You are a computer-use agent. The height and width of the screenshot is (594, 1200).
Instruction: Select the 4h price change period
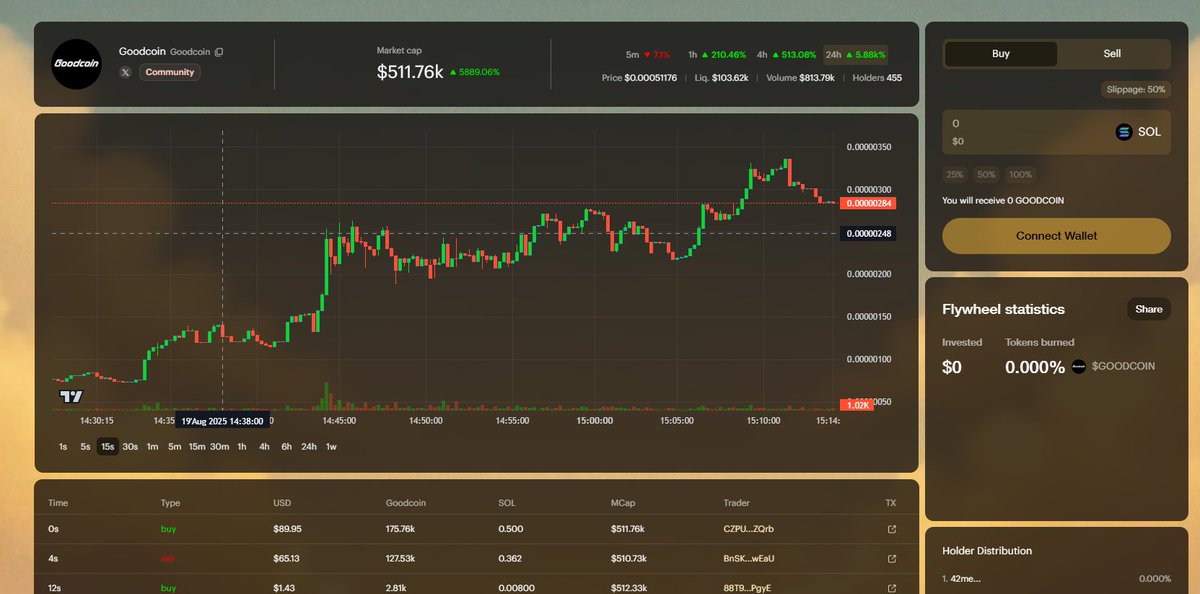pyautogui.click(x=787, y=55)
